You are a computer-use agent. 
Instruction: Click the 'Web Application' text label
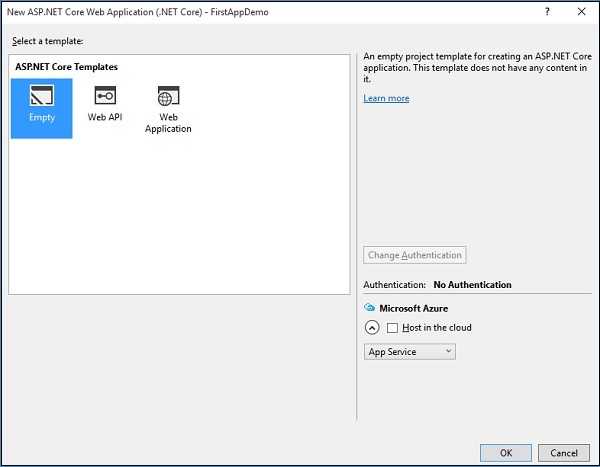[x=168, y=123]
